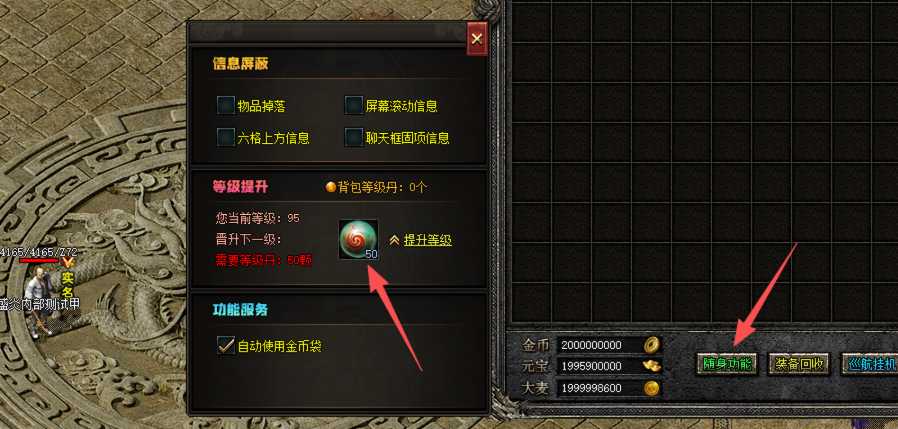Toggle the 屏幕滚动信息 checkbox
This screenshot has height=429, width=898.
click(354, 105)
